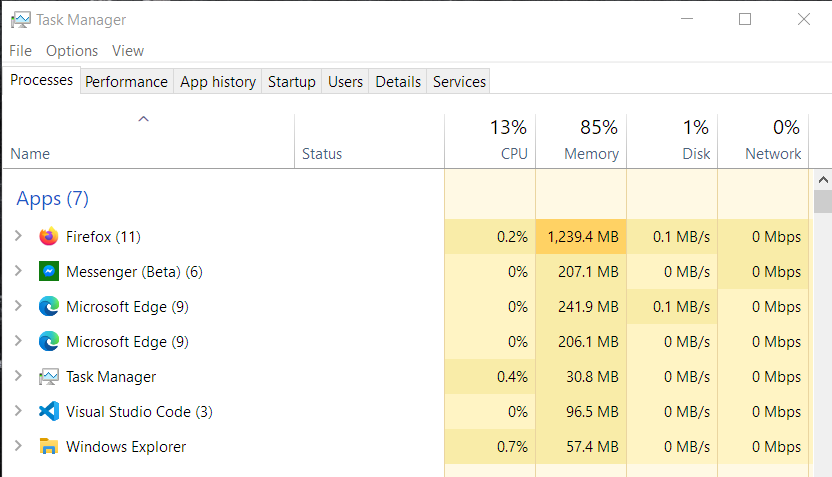Image resolution: width=832 pixels, height=477 pixels.
Task: Expand the Task Manager process row
Action: tap(19, 376)
